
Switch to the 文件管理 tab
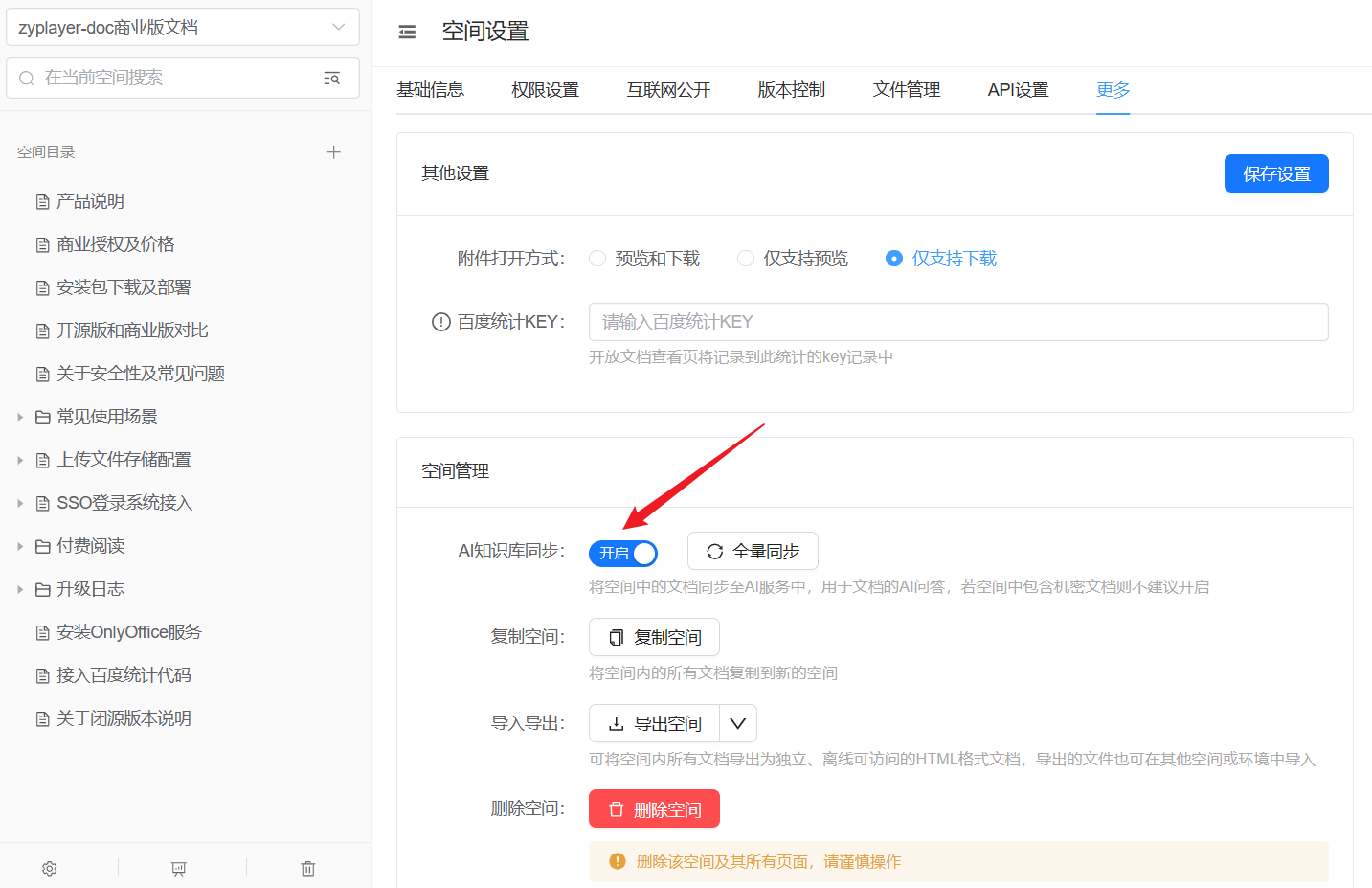(x=907, y=90)
